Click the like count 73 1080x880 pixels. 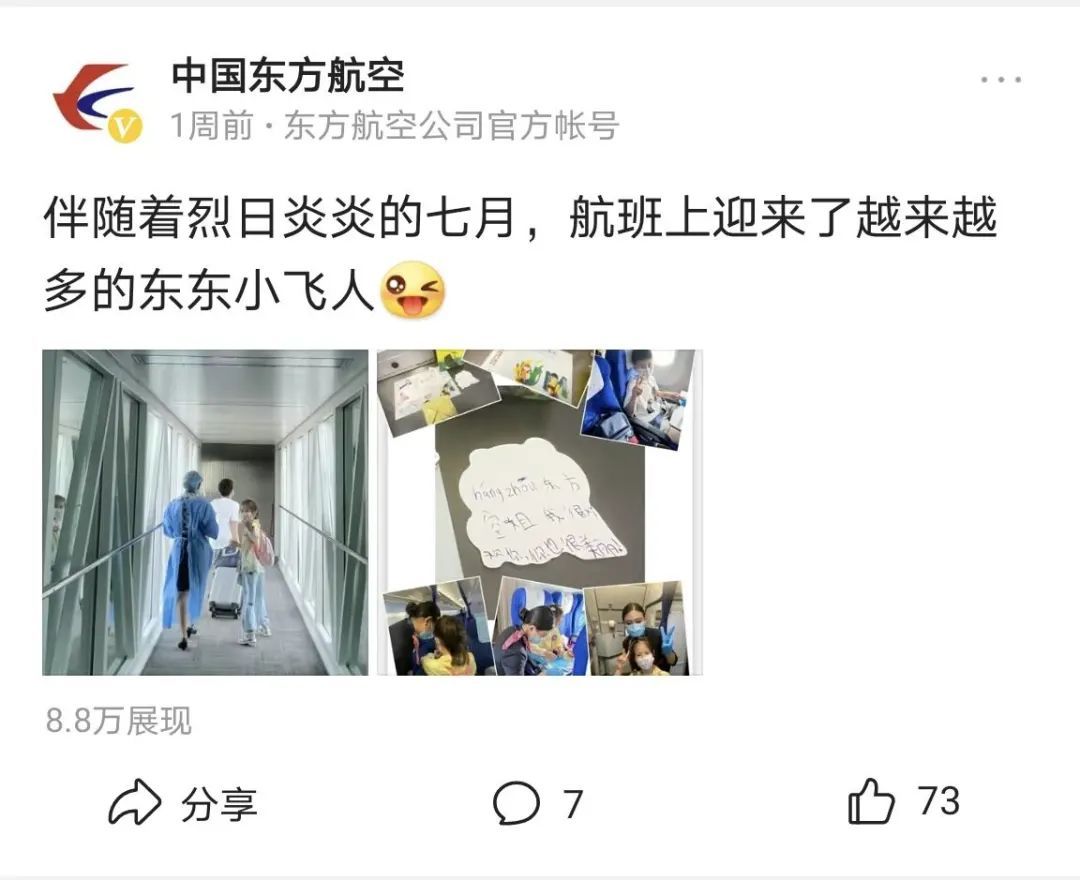coord(938,802)
